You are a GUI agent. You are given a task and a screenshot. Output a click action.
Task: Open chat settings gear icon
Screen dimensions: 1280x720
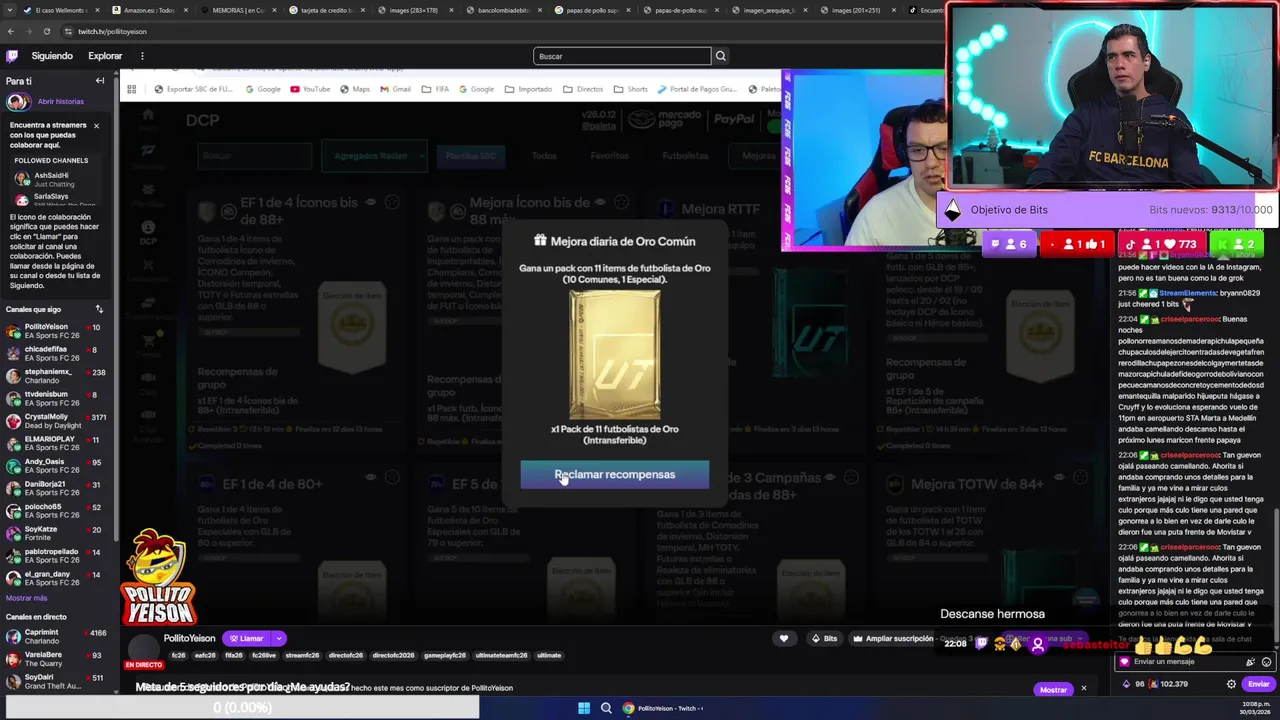click(1231, 684)
